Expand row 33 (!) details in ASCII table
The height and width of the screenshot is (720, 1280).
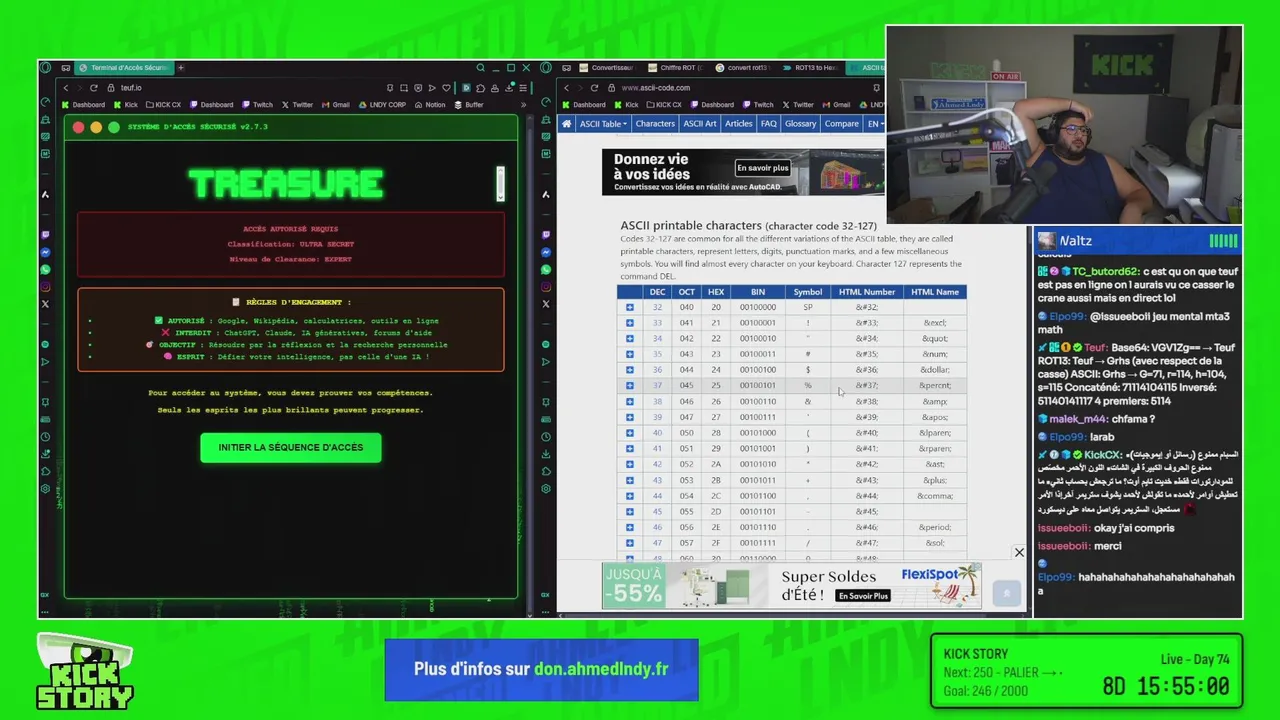point(629,323)
